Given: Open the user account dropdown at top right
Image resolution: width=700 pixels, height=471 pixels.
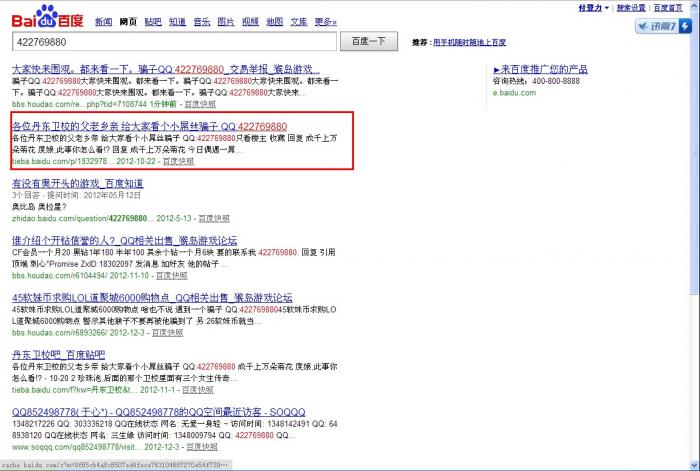Looking at the screenshot, I should click(593, 8).
